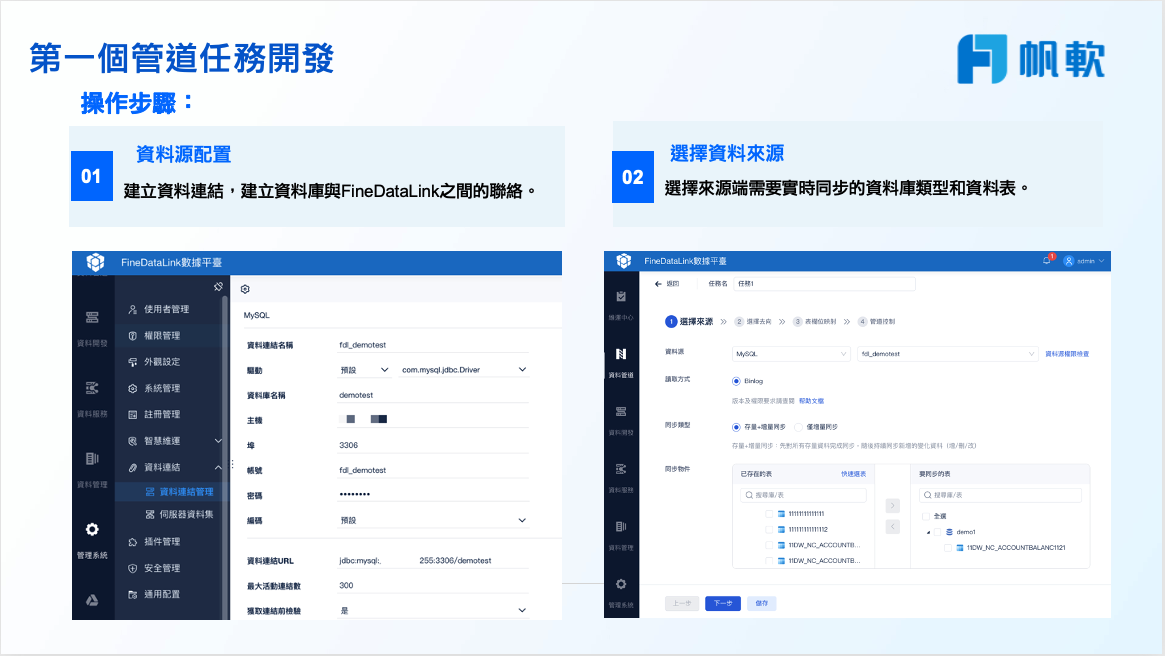The image size is (1165, 656).
Task: Check 11DW_NC_ACCOUNTBALANC1121 checkbox
Action: point(947,548)
